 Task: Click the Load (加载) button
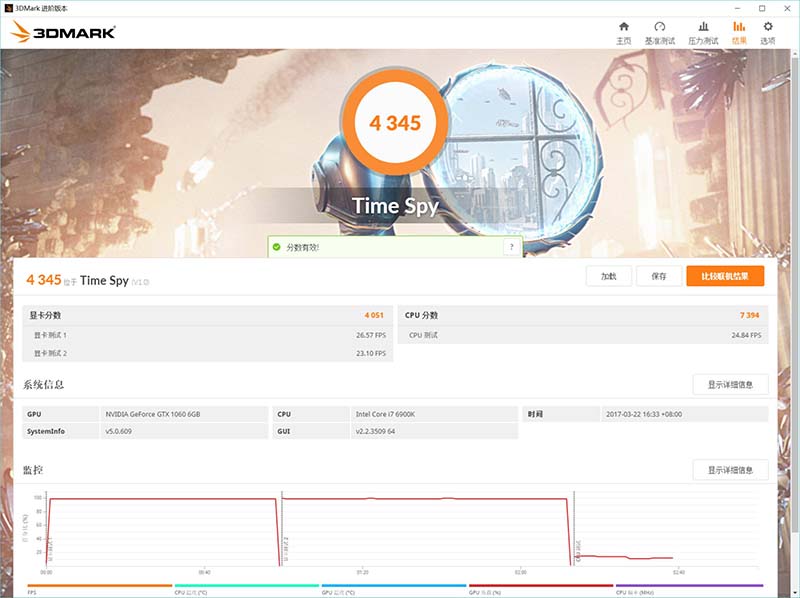[x=609, y=276]
